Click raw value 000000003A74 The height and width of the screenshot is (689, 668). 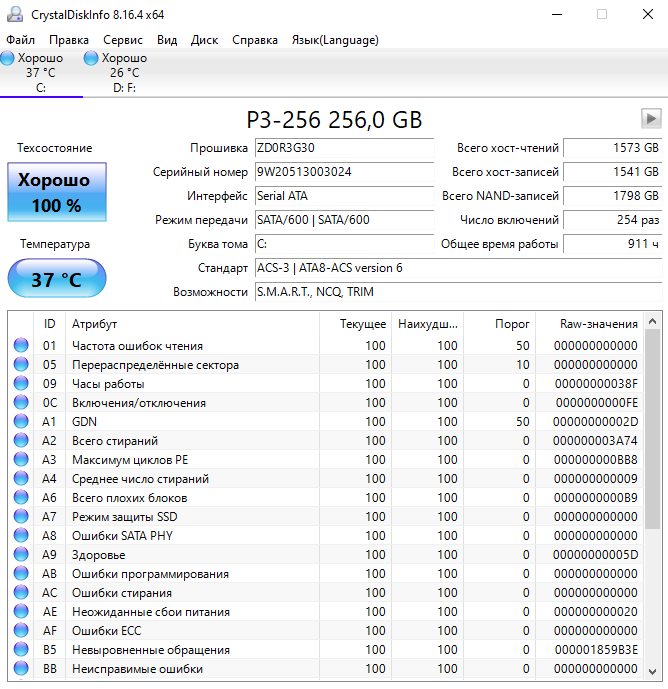coord(595,440)
